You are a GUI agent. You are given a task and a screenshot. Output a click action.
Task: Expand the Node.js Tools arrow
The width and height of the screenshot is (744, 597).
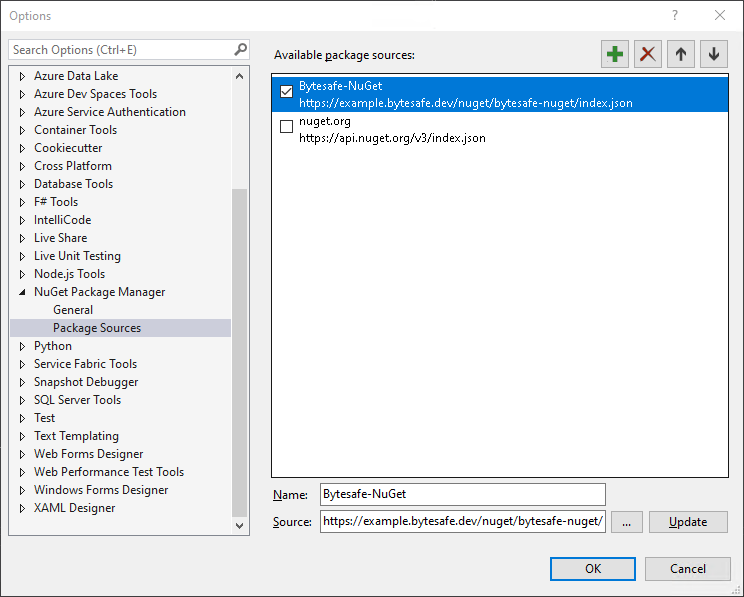pyautogui.click(x=22, y=274)
